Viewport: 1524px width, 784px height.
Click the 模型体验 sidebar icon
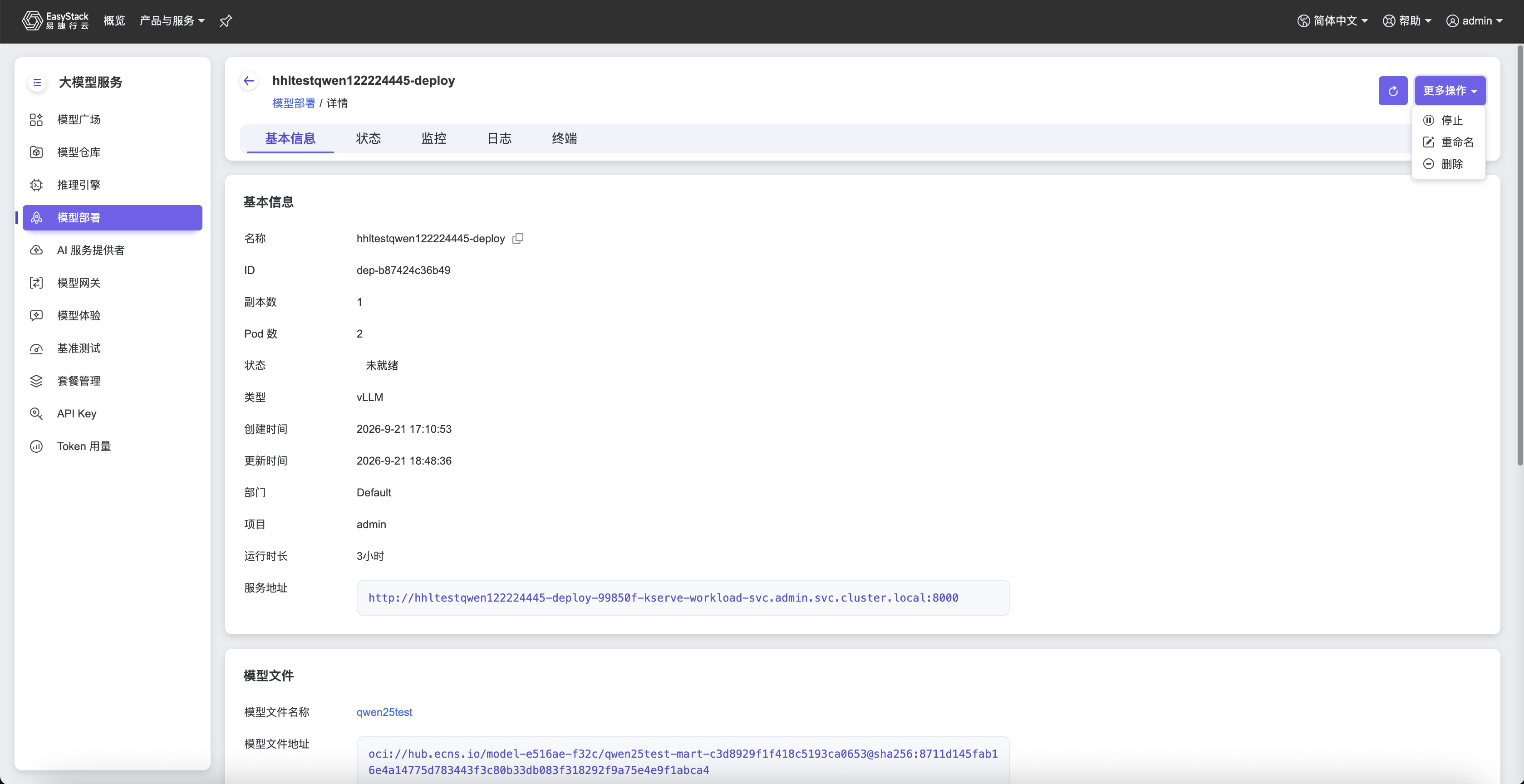pos(36,316)
